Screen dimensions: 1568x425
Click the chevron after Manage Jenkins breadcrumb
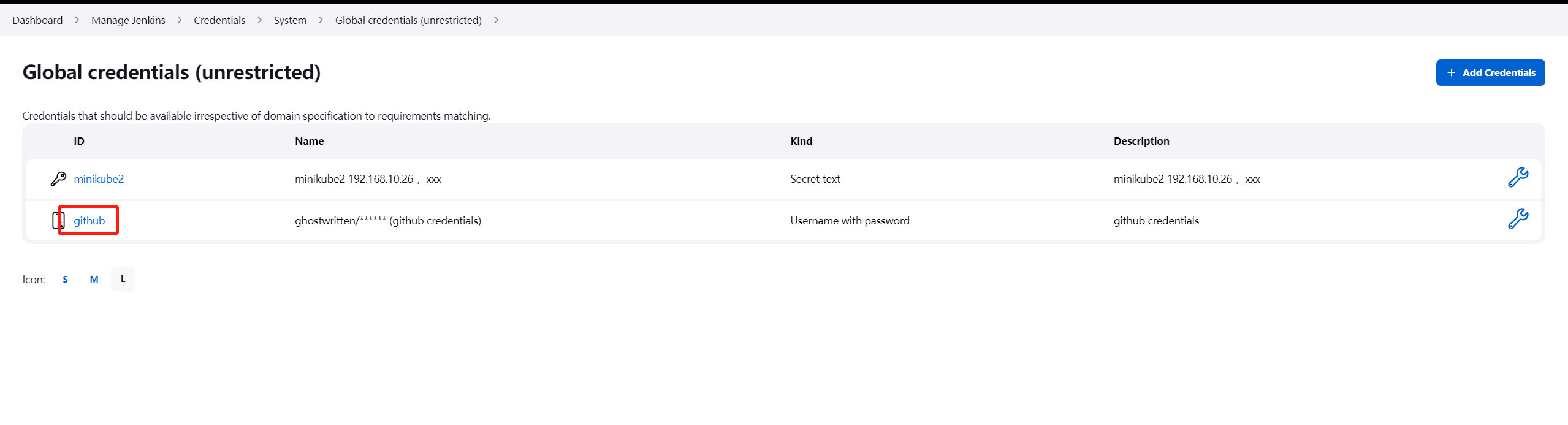pos(179,20)
